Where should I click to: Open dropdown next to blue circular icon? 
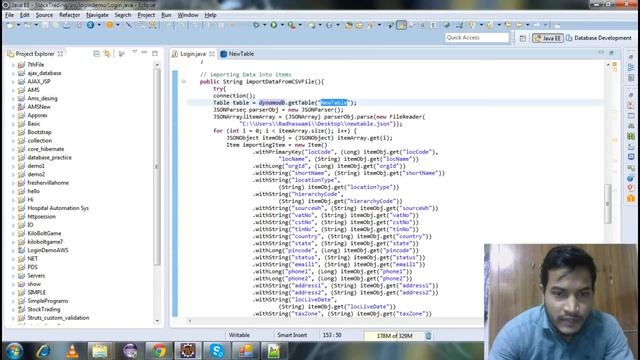point(99,25)
